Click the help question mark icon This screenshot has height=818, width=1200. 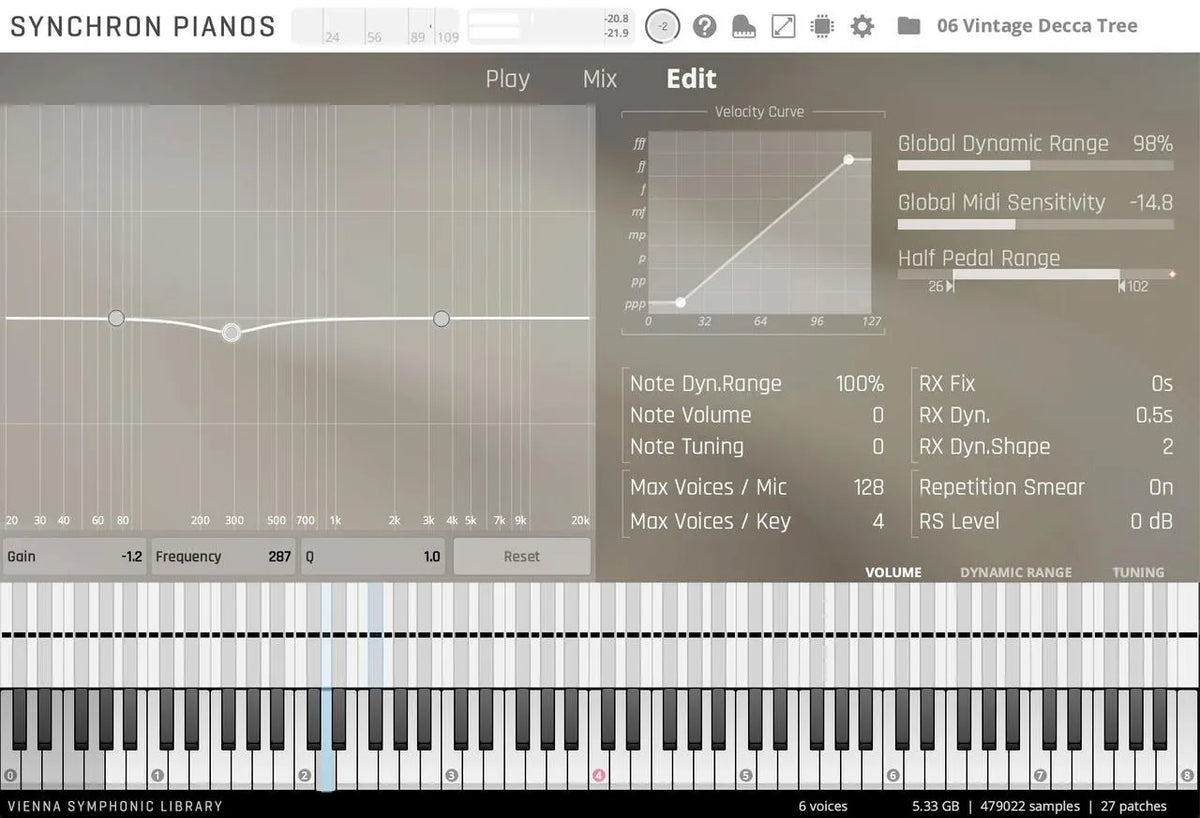click(705, 26)
